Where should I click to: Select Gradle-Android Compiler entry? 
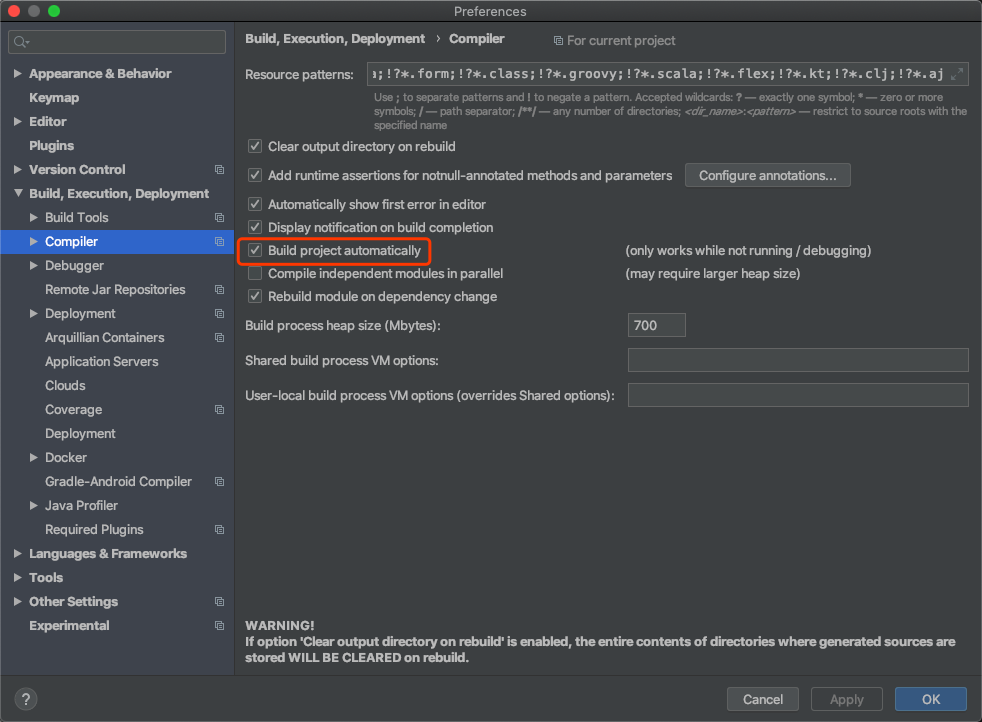pos(118,482)
